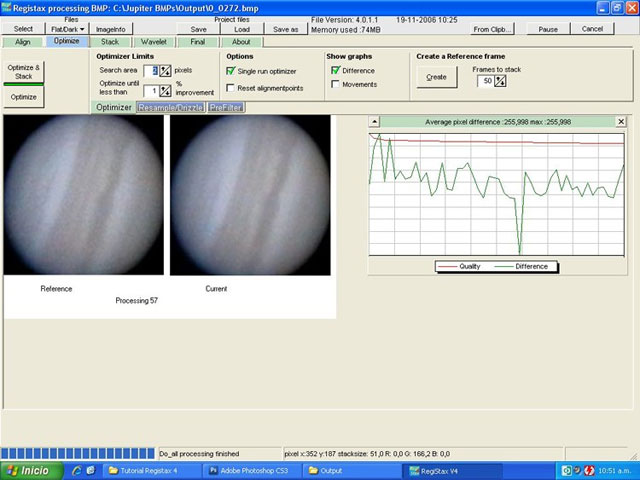Toggle the Single run optimizer checkbox
640x480 pixels.
click(x=232, y=71)
